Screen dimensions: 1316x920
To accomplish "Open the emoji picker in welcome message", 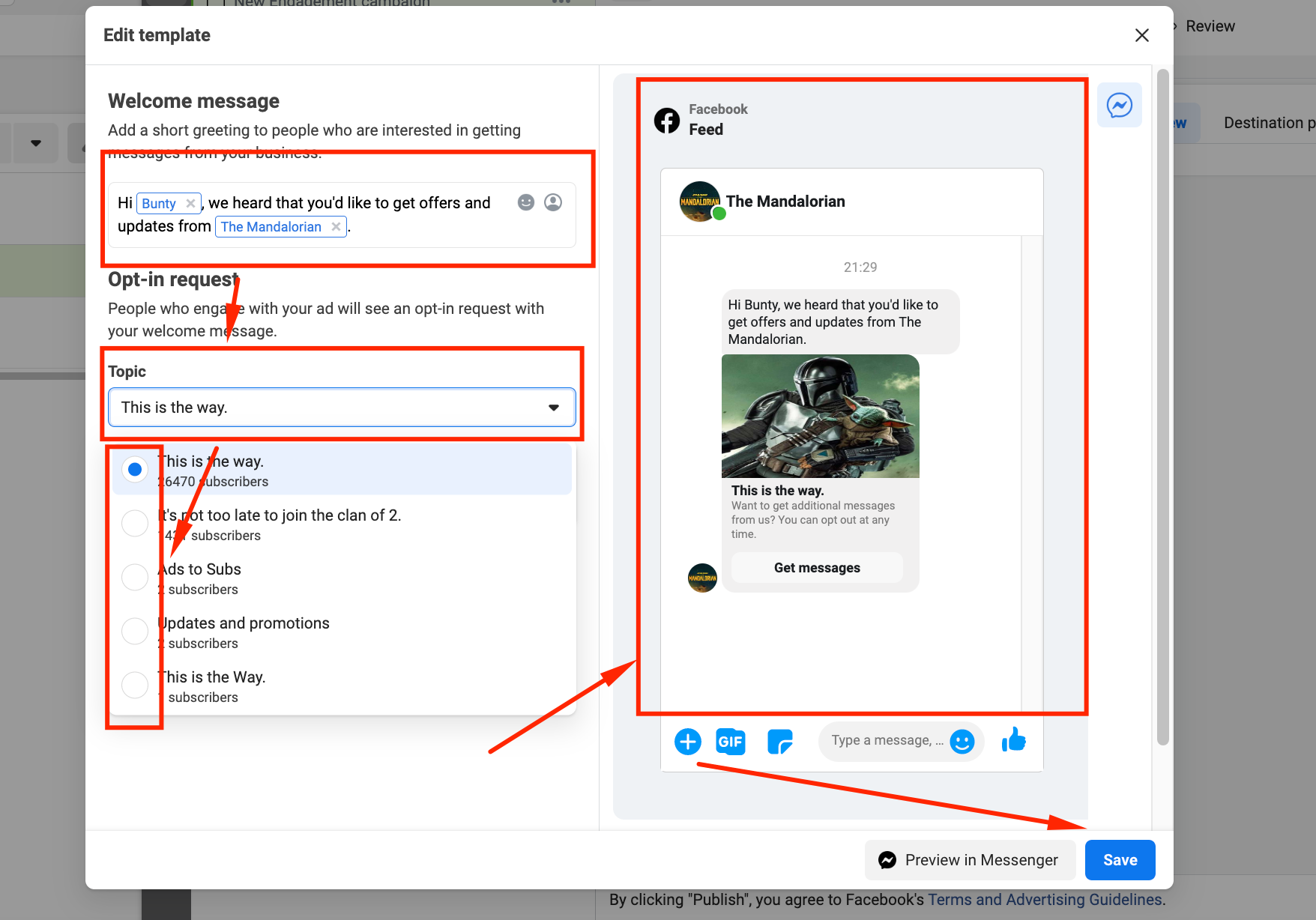I will [x=526, y=202].
